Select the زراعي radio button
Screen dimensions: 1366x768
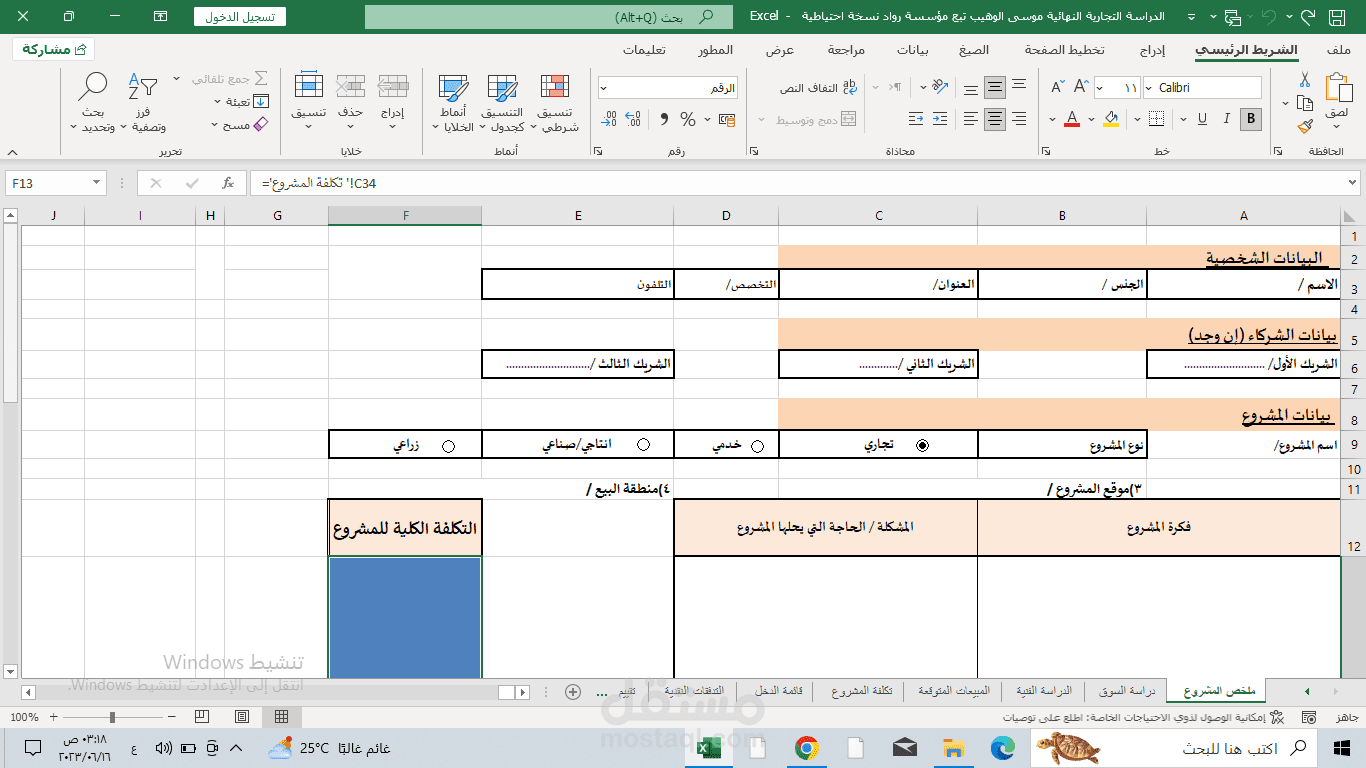click(448, 446)
